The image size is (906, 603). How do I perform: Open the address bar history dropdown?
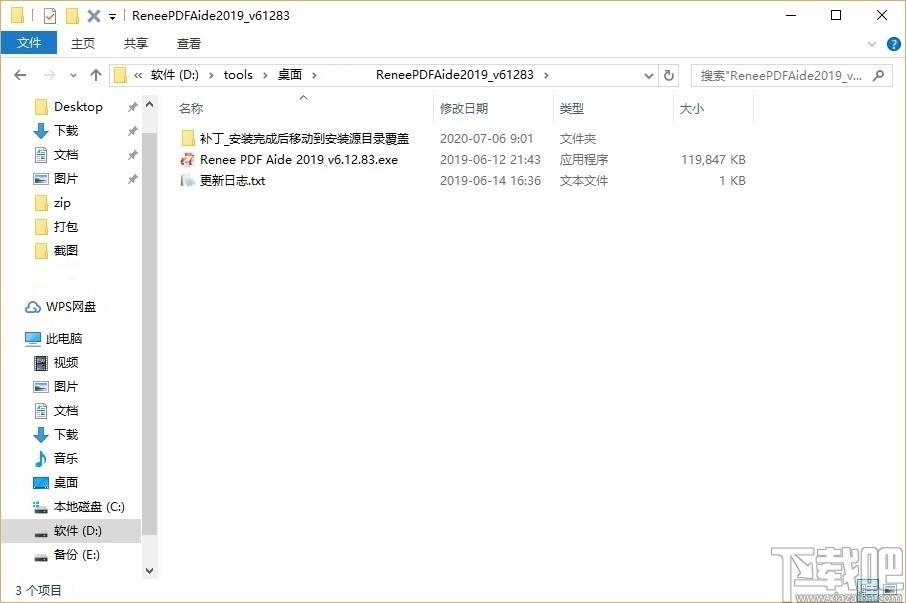[x=648, y=76]
